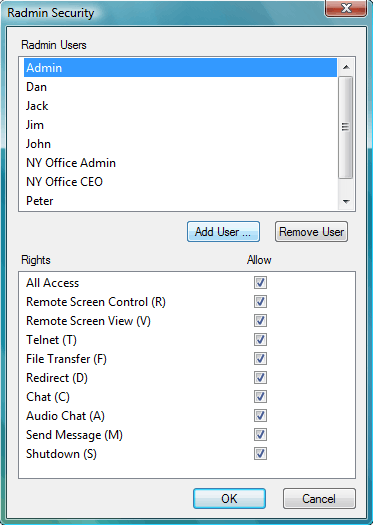The height and width of the screenshot is (525, 373).
Task: Uncheck the Shutdown (S) permission
Action: [260, 454]
